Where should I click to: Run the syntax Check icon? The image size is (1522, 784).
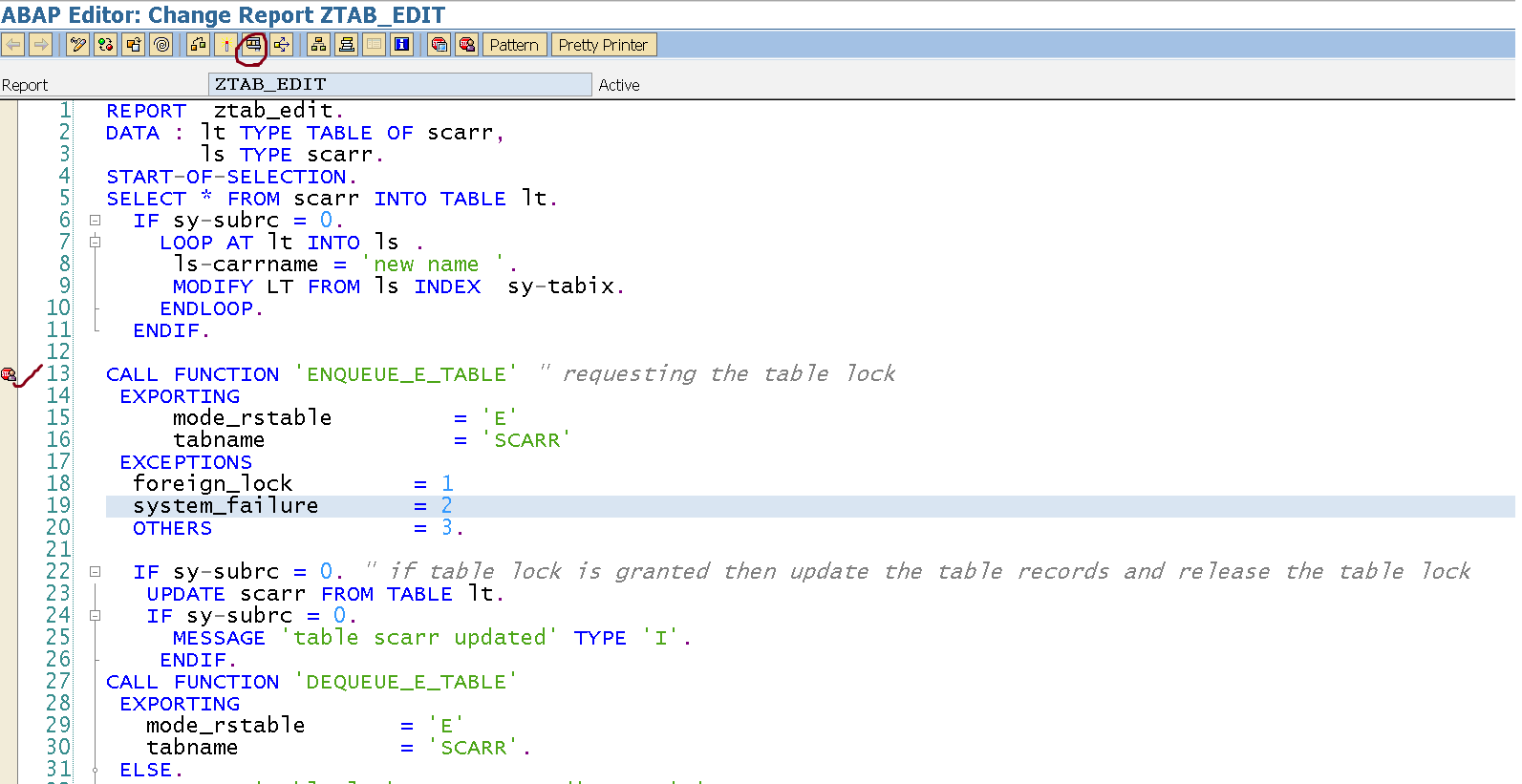pos(199,45)
